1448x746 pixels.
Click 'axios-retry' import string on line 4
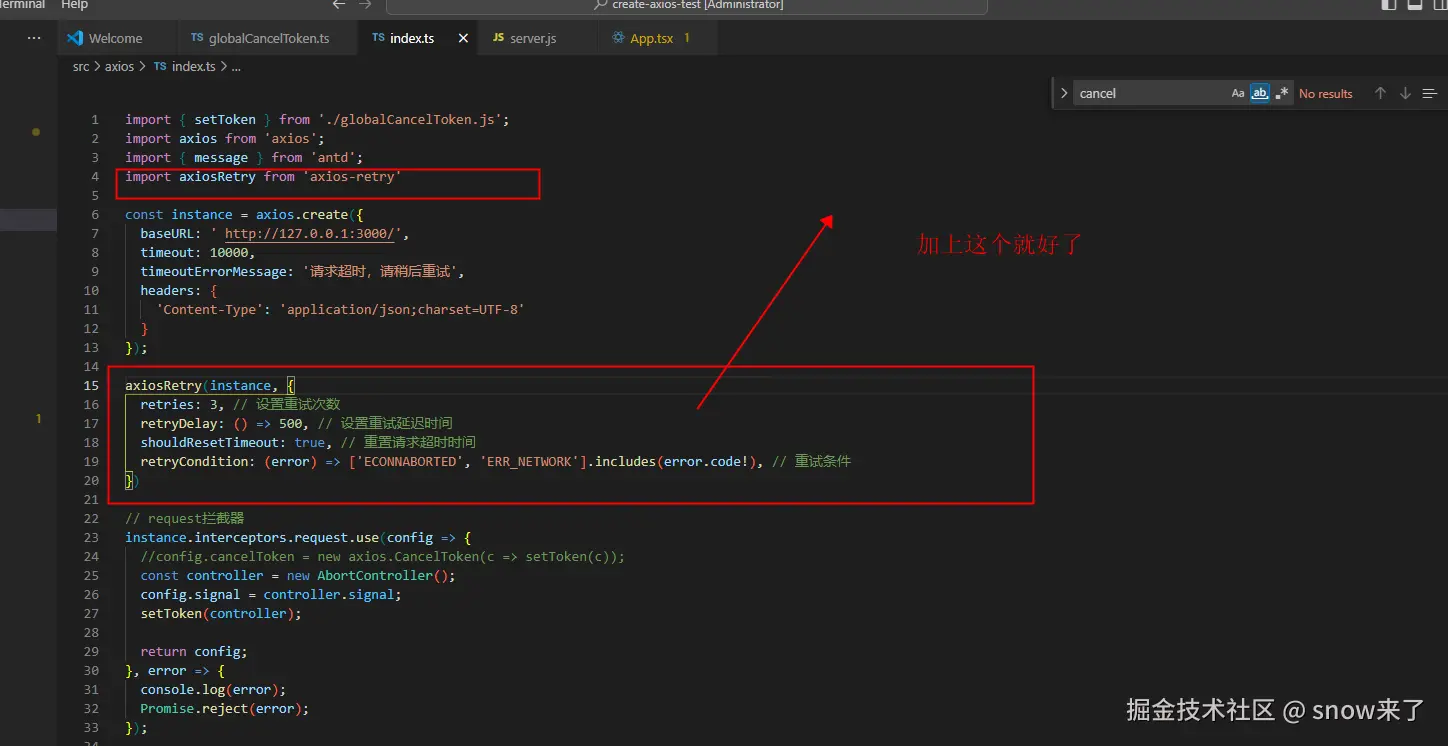click(352, 176)
